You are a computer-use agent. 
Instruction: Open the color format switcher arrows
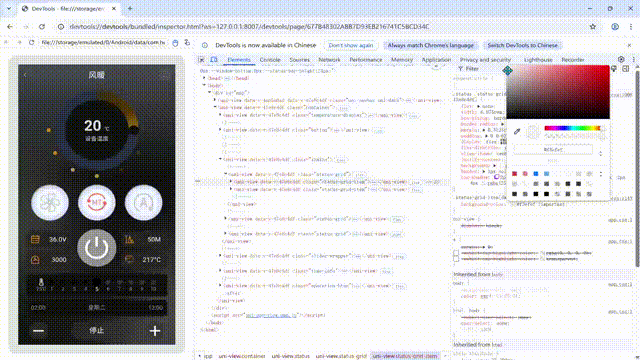600,153
